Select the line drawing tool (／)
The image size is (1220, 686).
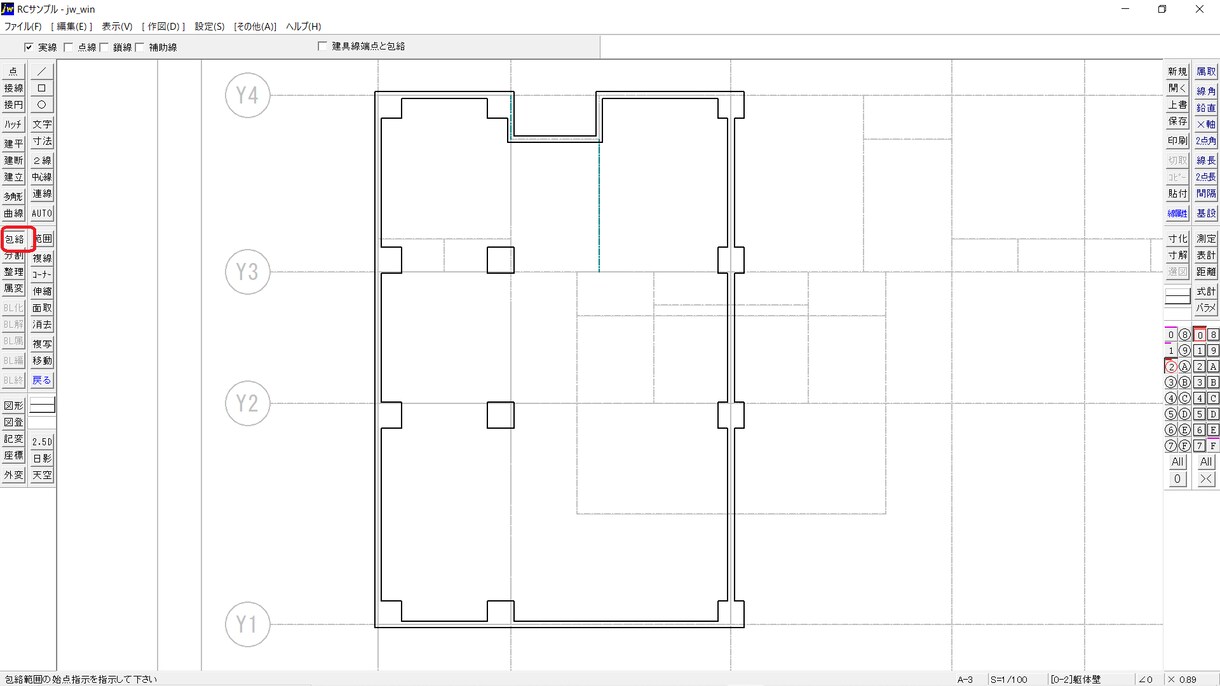coord(42,72)
